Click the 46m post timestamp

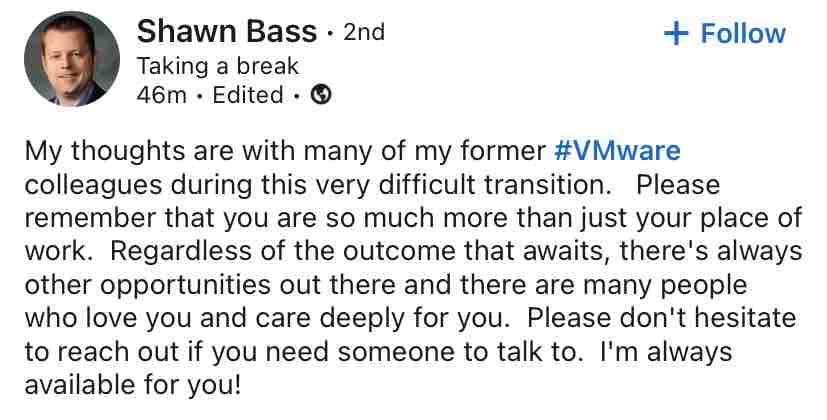[158, 95]
